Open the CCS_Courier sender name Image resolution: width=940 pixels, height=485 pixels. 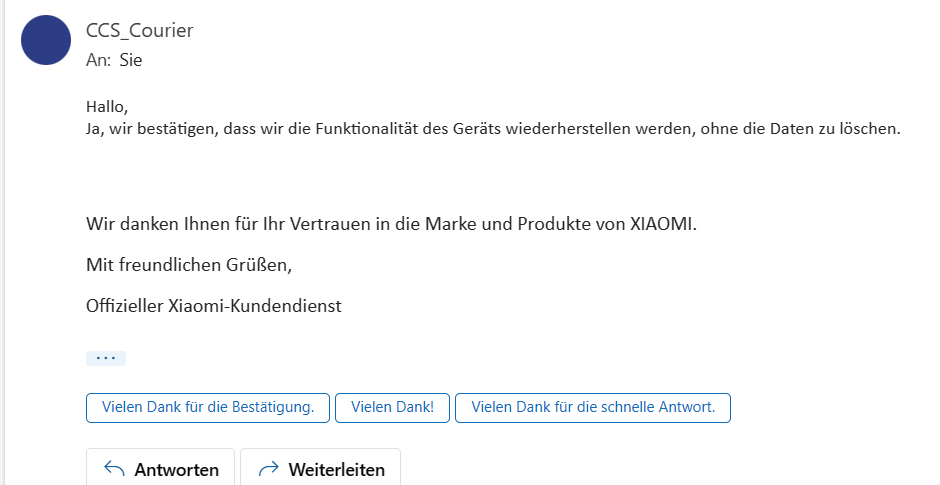click(140, 31)
